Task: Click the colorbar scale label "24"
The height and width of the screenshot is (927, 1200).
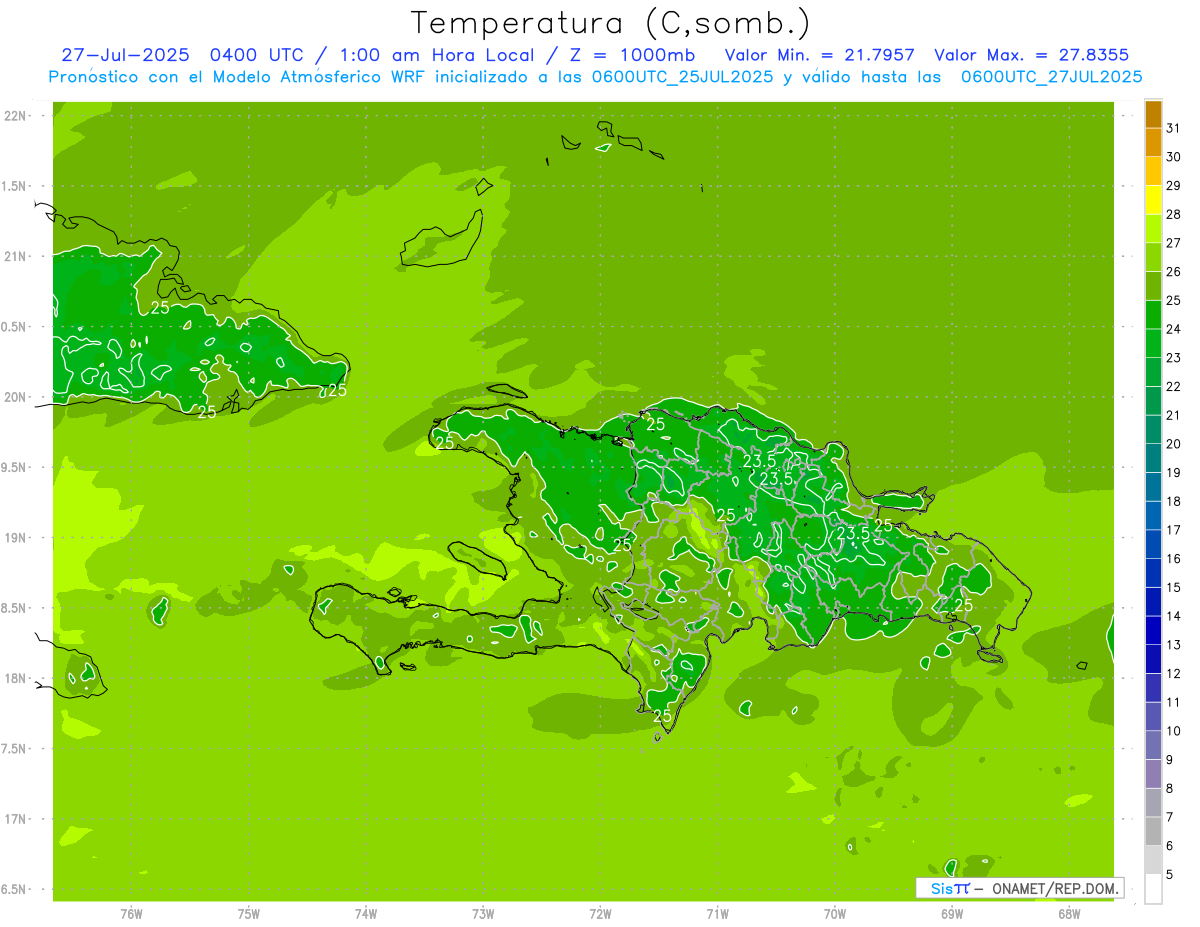Action: (x=1174, y=329)
